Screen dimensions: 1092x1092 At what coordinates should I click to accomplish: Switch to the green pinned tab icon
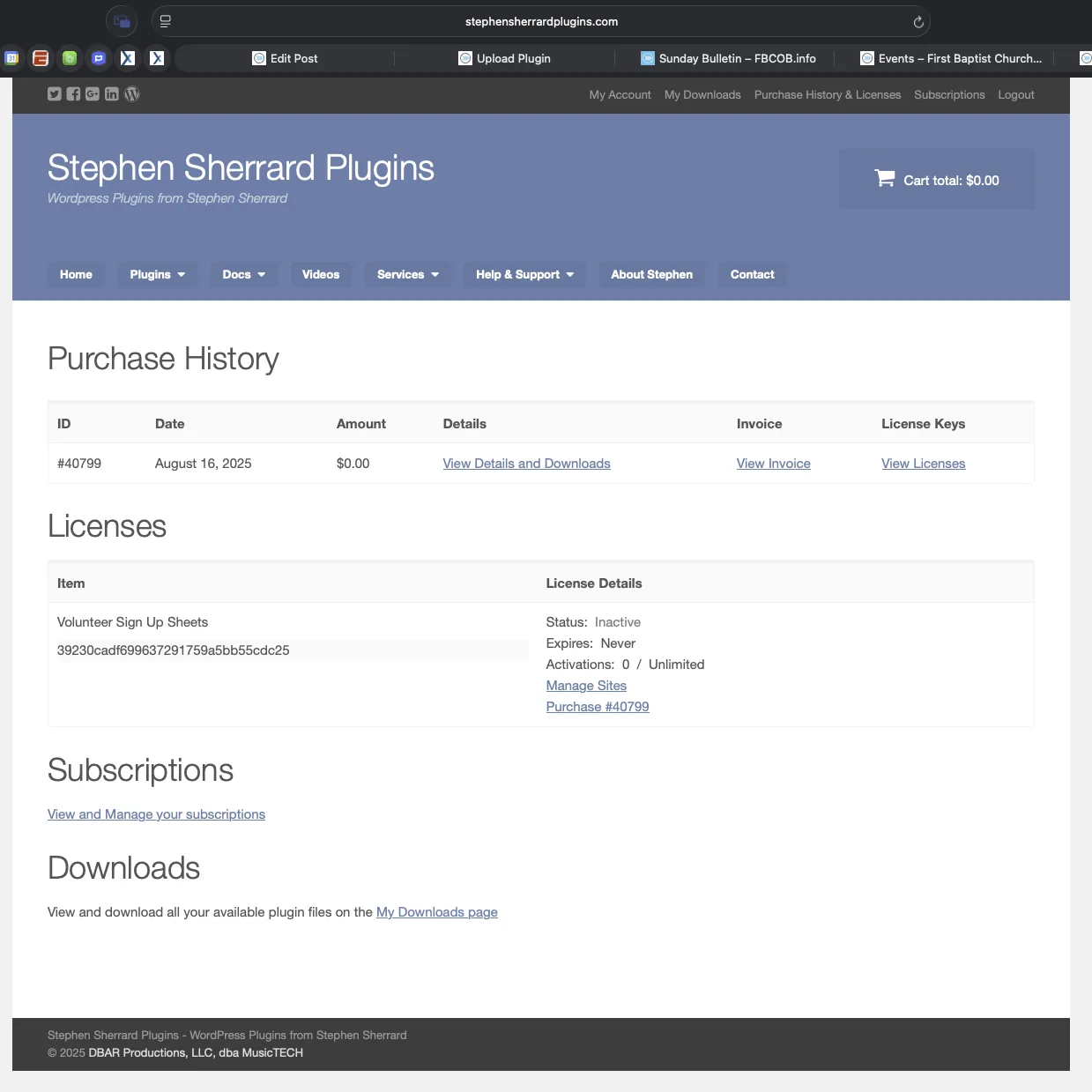click(70, 58)
